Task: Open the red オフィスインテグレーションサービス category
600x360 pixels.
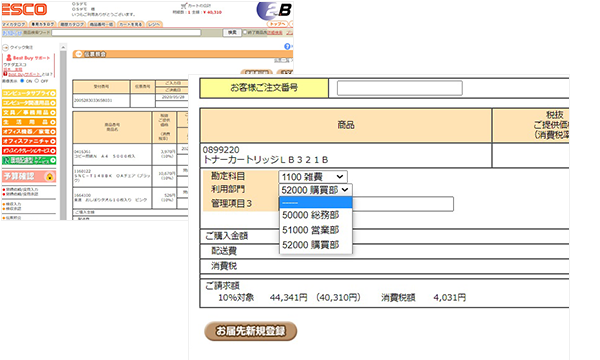Action: pyautogui.click(x=29, y=151)
